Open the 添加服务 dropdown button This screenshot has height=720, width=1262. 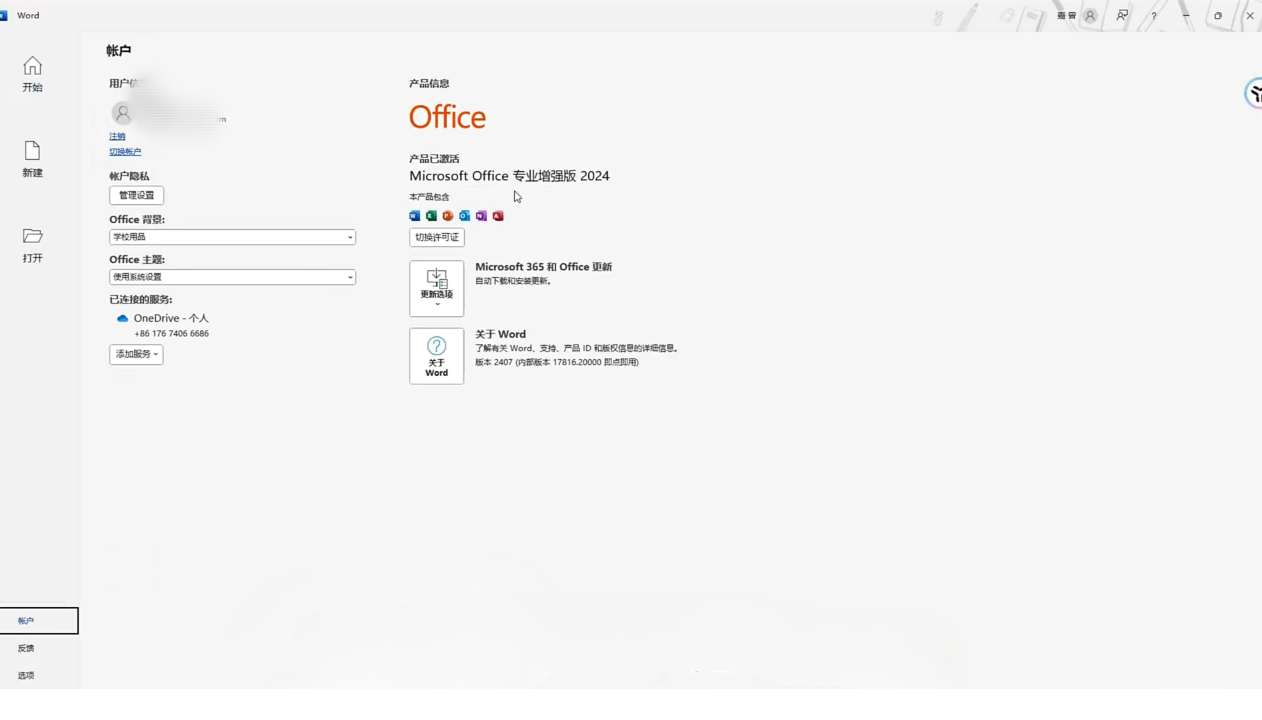tap(136, 354)
